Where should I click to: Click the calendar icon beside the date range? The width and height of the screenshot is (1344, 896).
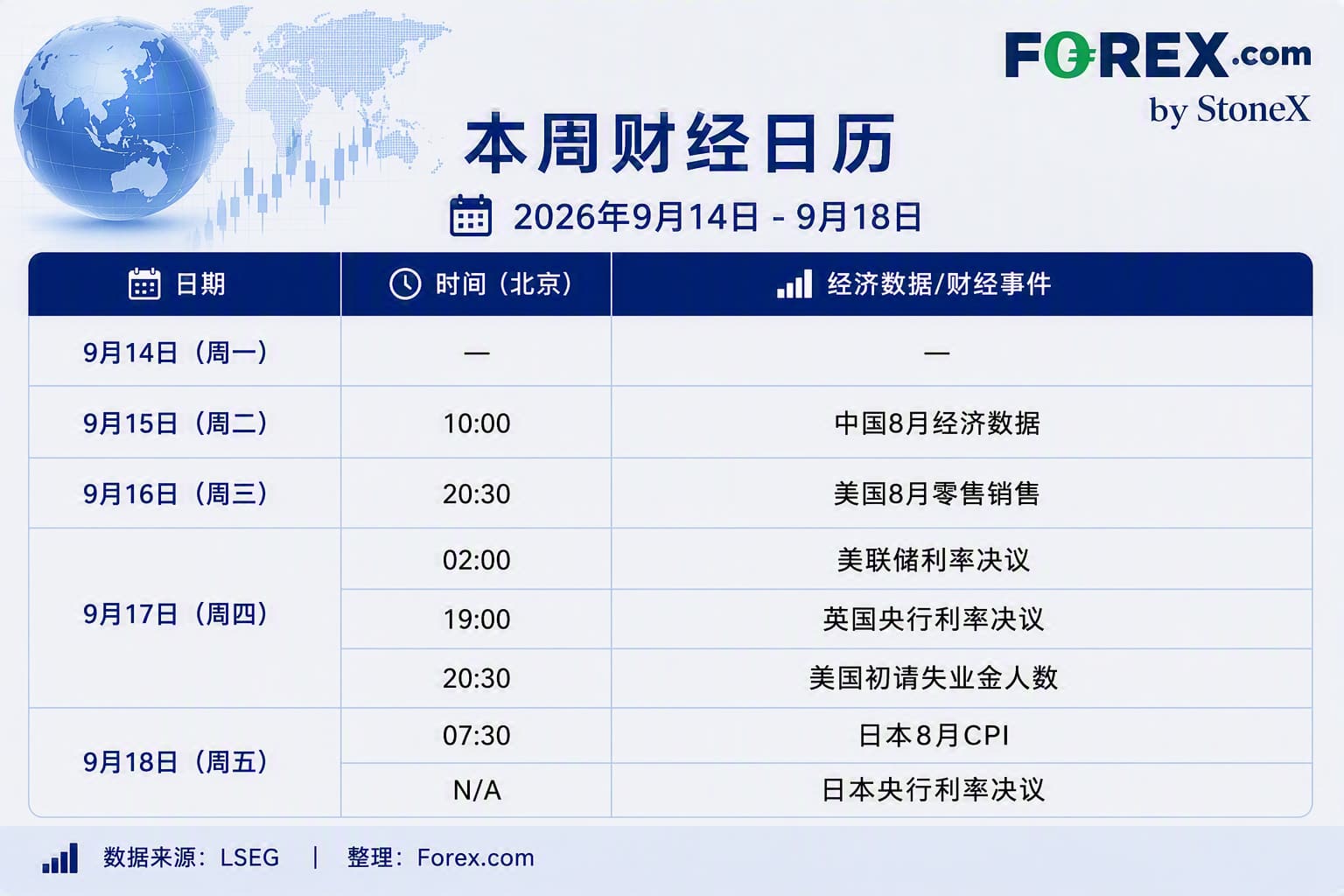[x=471, y=216]
